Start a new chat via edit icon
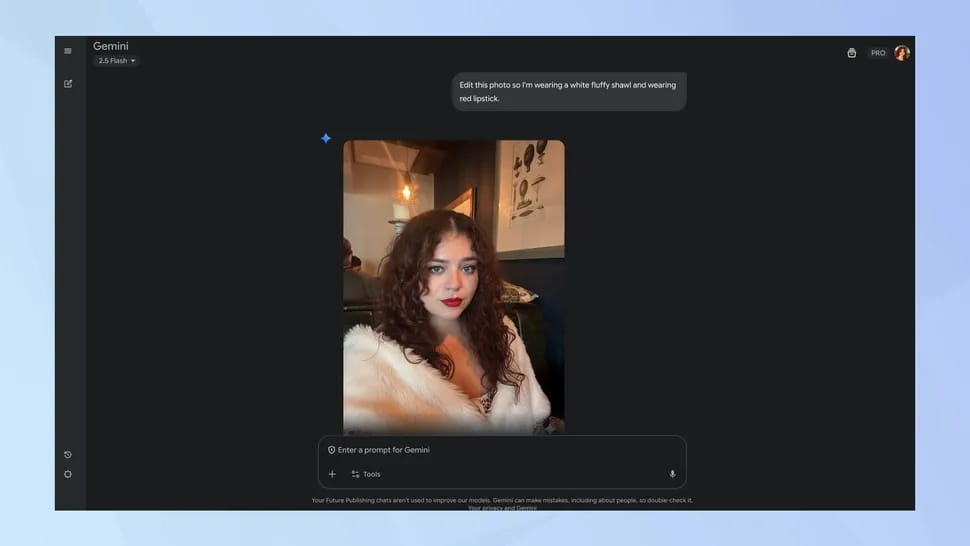Viewport: 970px width, 546px height. tap(68, 83)
